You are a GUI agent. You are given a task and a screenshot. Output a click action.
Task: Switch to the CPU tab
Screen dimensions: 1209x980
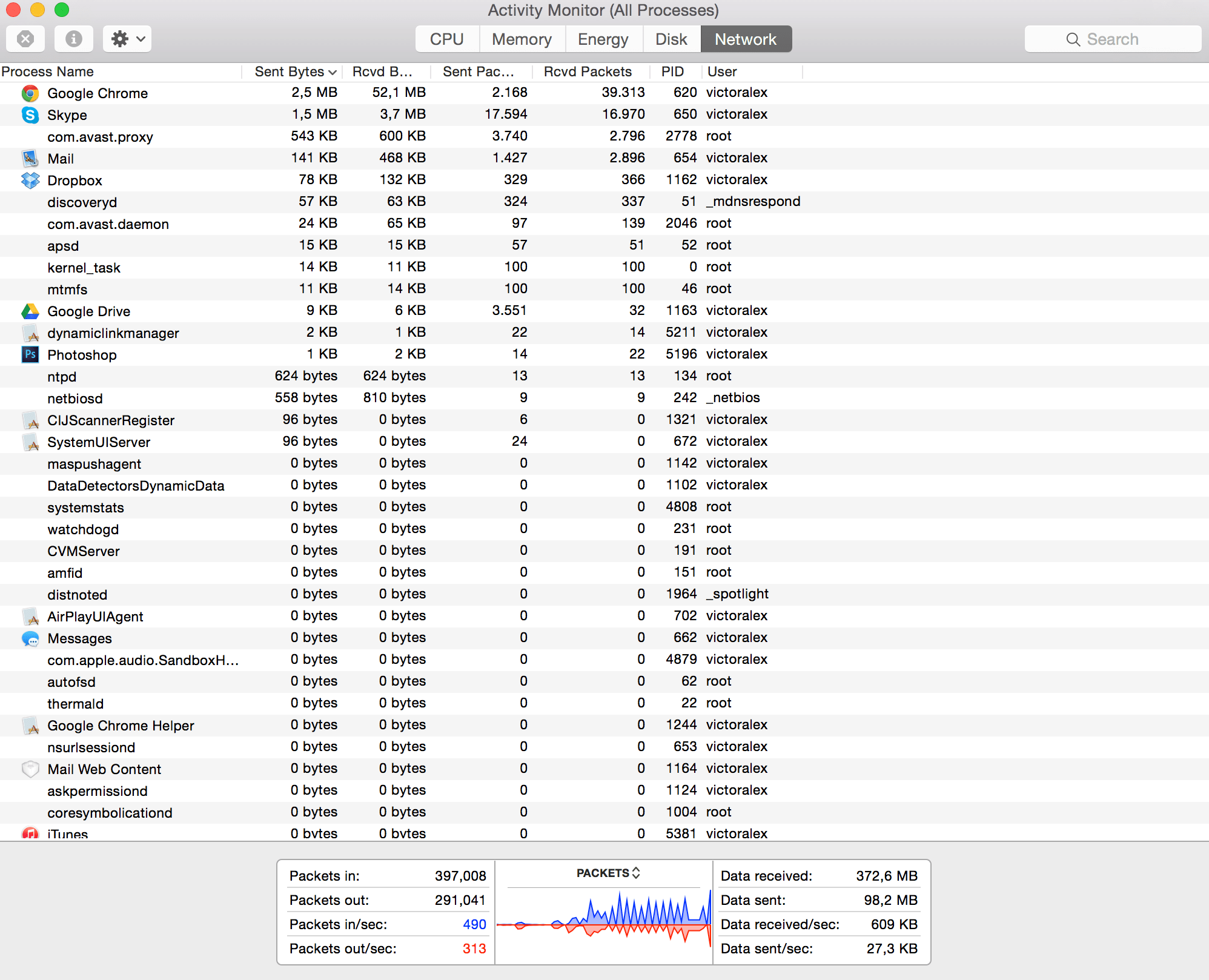pos(446,38)
